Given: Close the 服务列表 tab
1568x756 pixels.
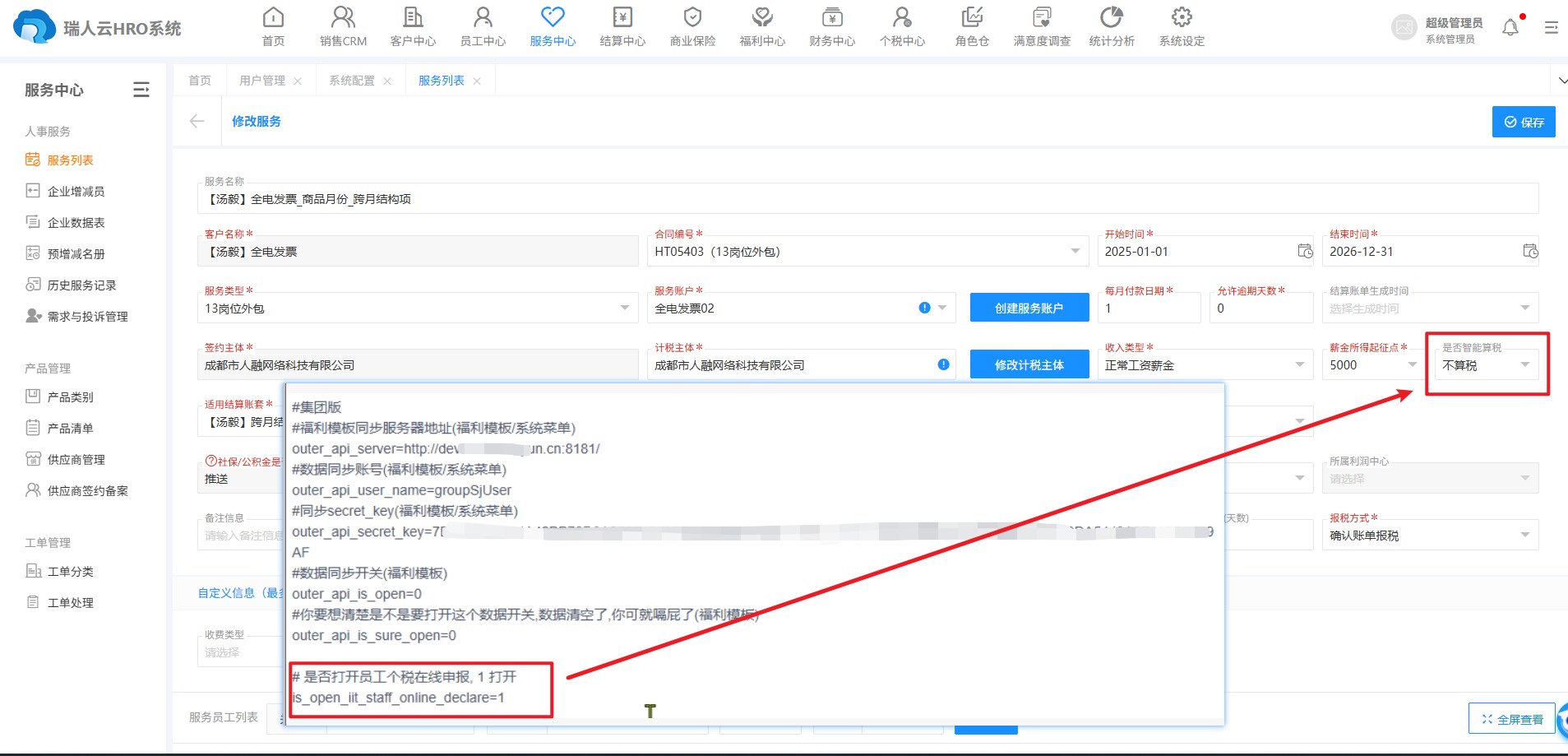Looking at the screenshot, I should pyautogui.click(x=477, y=81).
